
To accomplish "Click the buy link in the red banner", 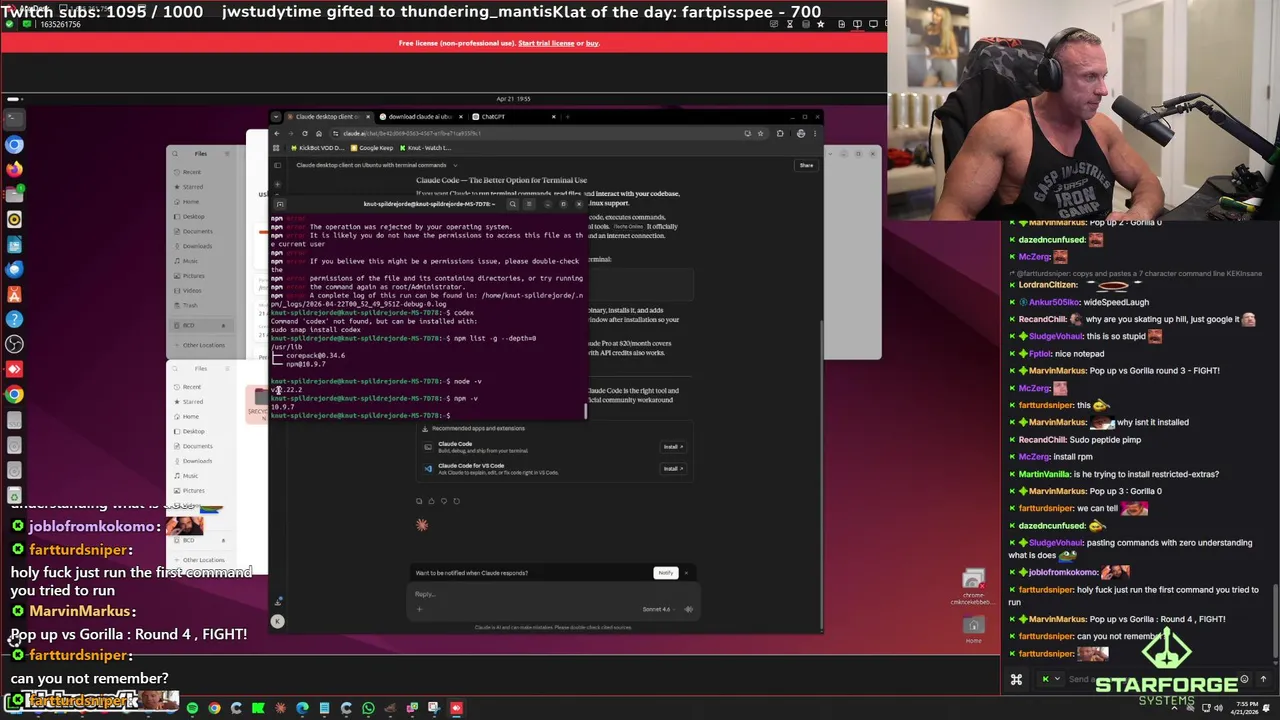I will click(592, 43).
